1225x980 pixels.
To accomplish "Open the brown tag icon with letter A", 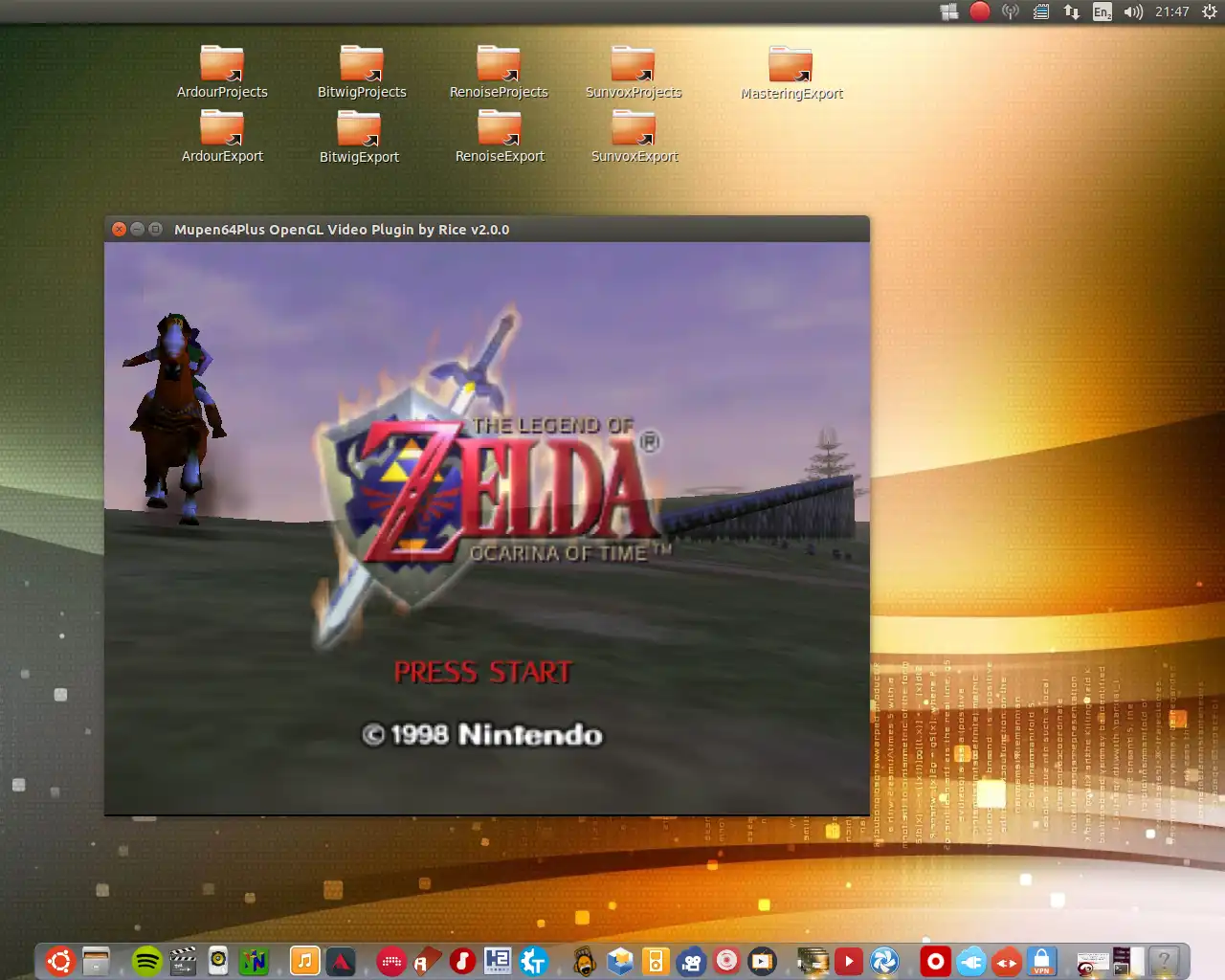I will [427, 961].
